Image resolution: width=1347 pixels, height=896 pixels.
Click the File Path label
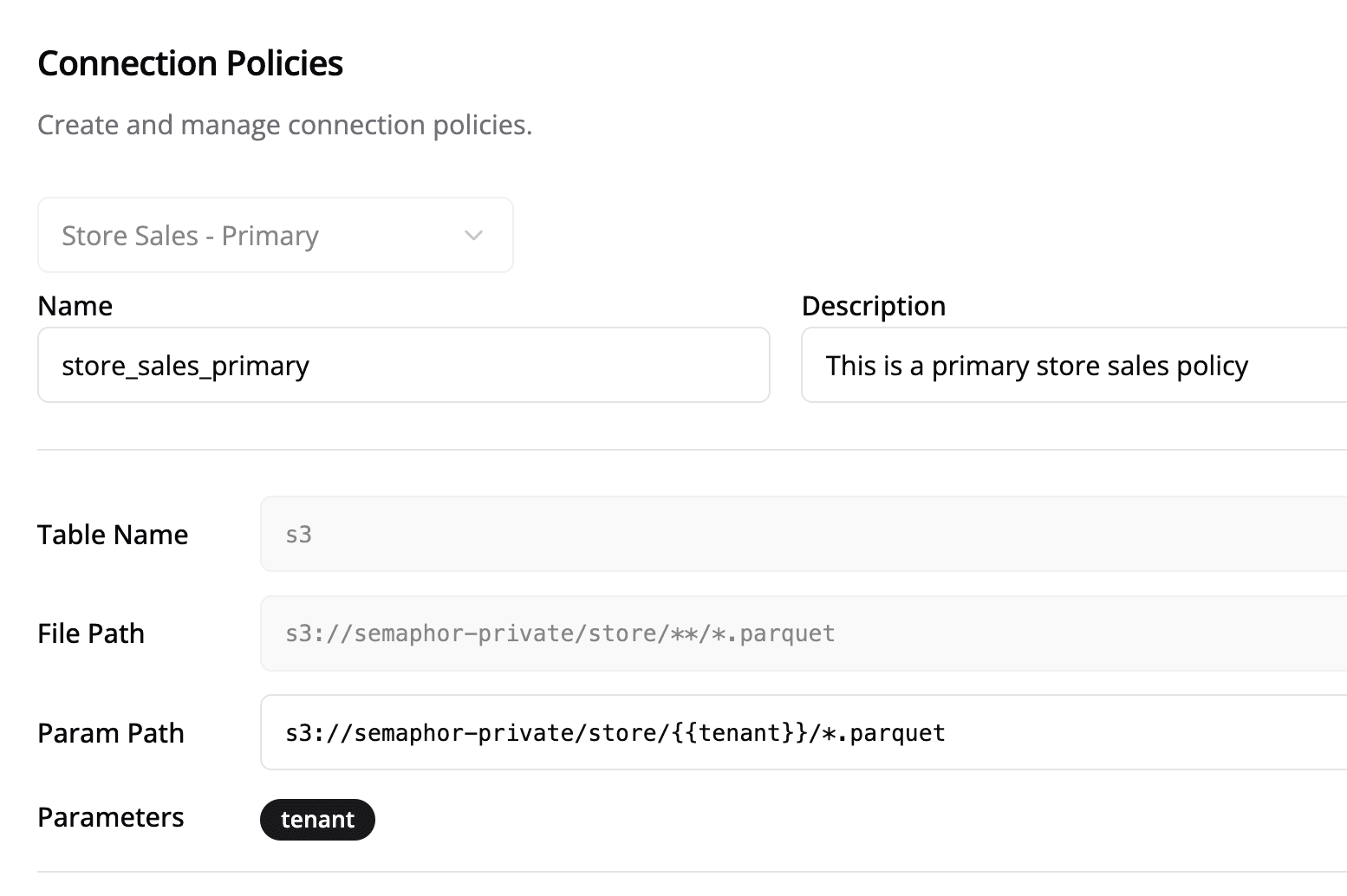click(91, 633)
